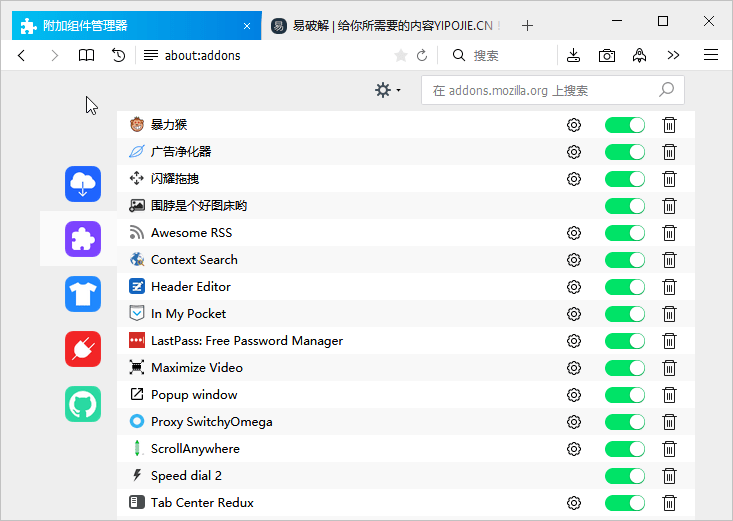This screenshot has height=521, width=733.
Task: Focus the about:addons address bar
Action: tap(276, 55)
